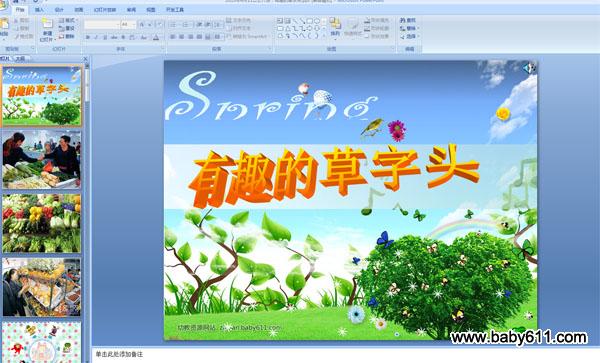Toggle Align Left for paragraph
The image size is (600, 363).
click(173, 37)
